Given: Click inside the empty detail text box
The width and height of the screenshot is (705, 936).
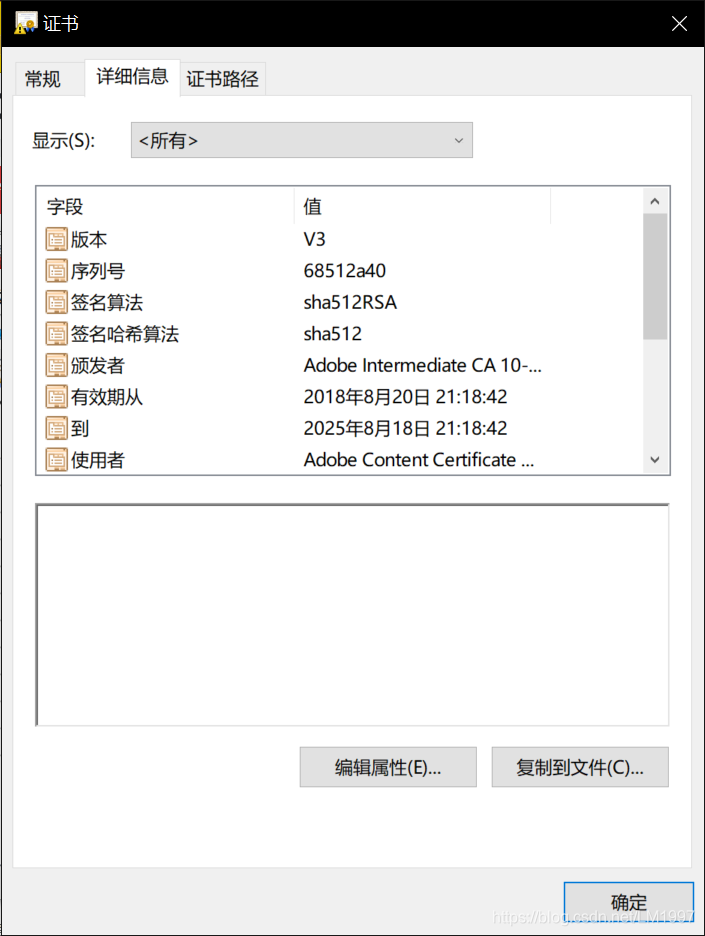Looking at the screenshot, I should pos(352,615).
